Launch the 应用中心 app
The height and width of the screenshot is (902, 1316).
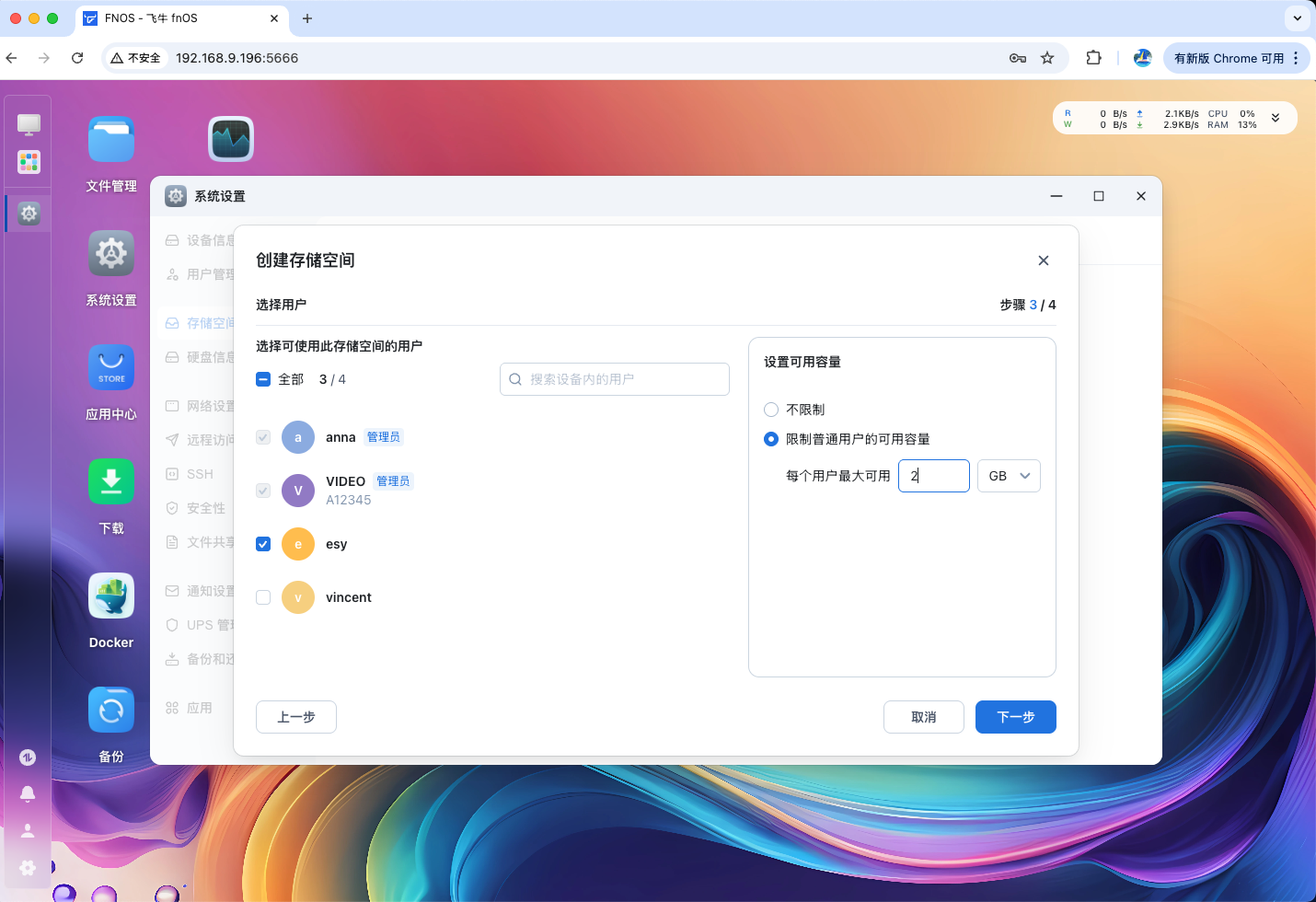click(110, 367)
